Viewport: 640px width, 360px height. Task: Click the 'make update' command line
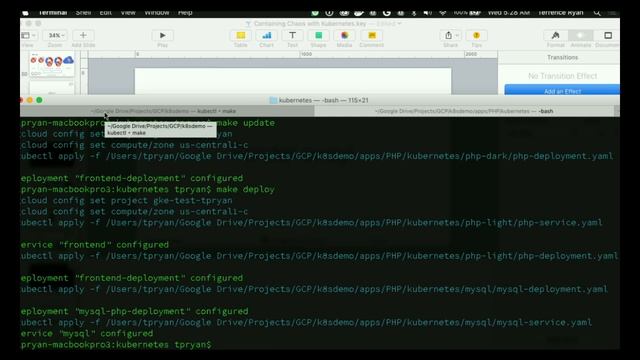148,123
